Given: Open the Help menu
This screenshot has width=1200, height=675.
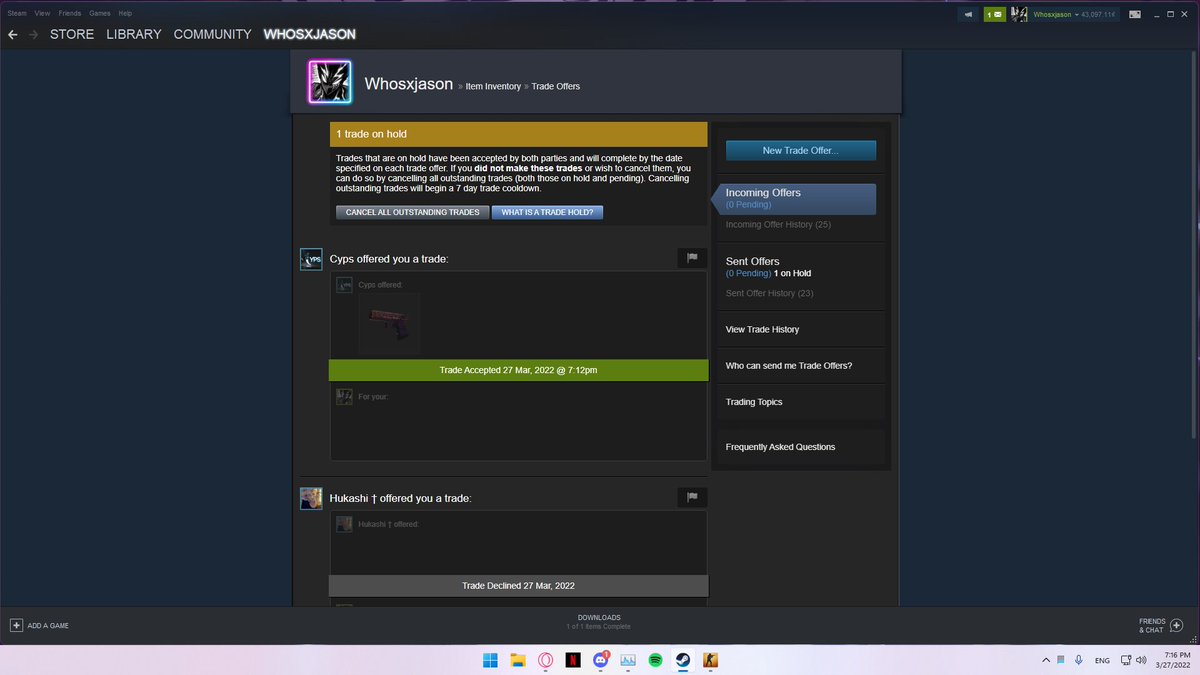Looking at the screenshot, I should [x=125, y=13].
